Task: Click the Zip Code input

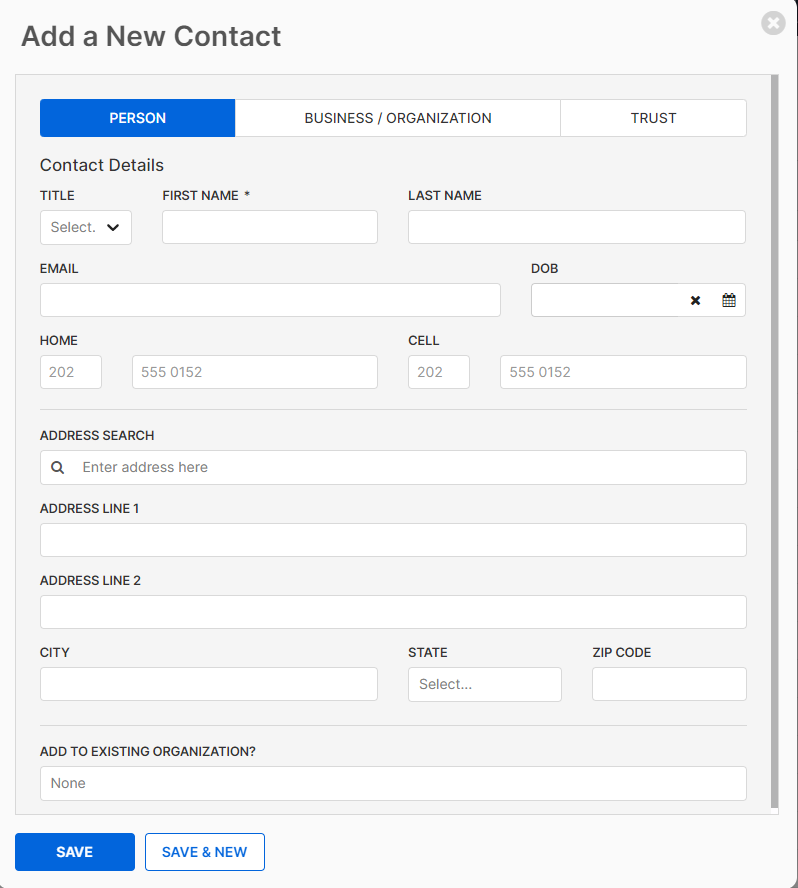Action: [x=669, y=684]
